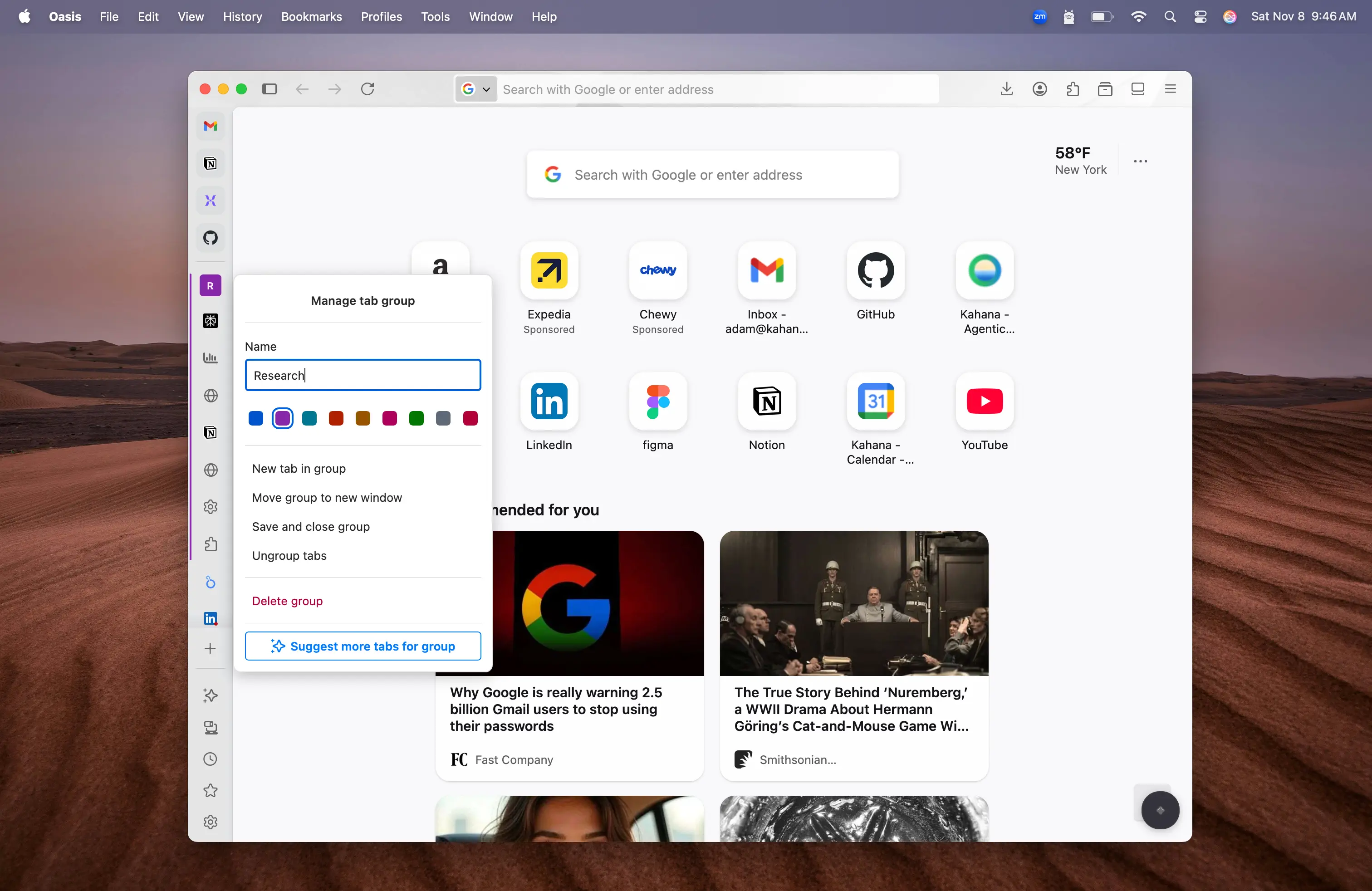Open the figma shortcut tile
The width and height of the screenshot is (1372, 891).
[x=658, y=401]
